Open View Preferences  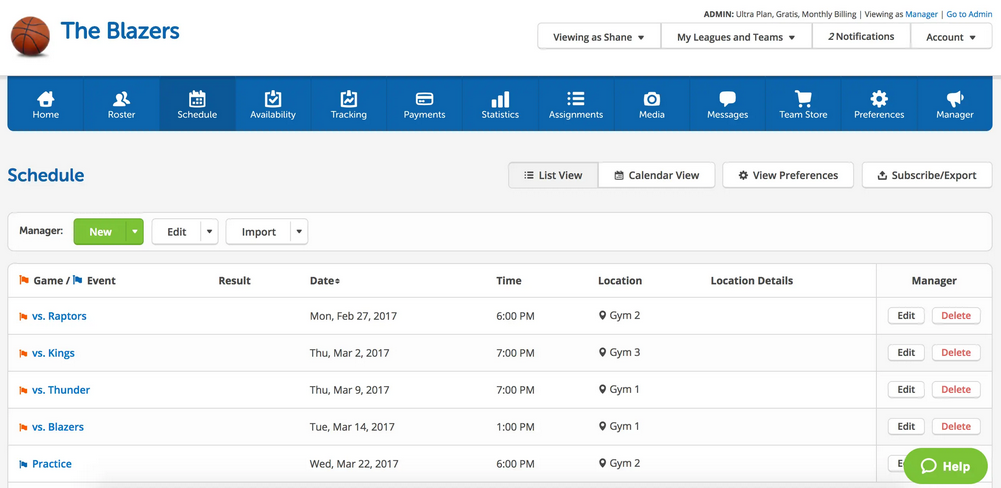pyautogui.click(x=788, y=175)
